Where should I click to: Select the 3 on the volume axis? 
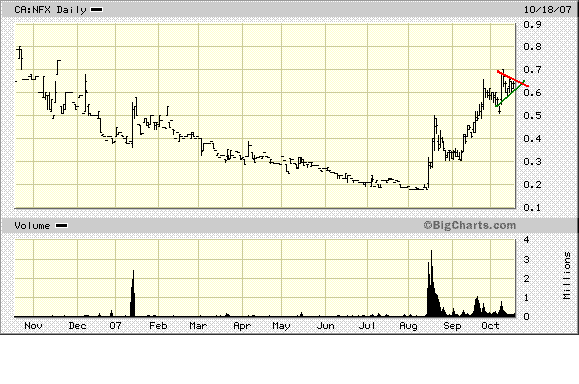click(527, 259)
